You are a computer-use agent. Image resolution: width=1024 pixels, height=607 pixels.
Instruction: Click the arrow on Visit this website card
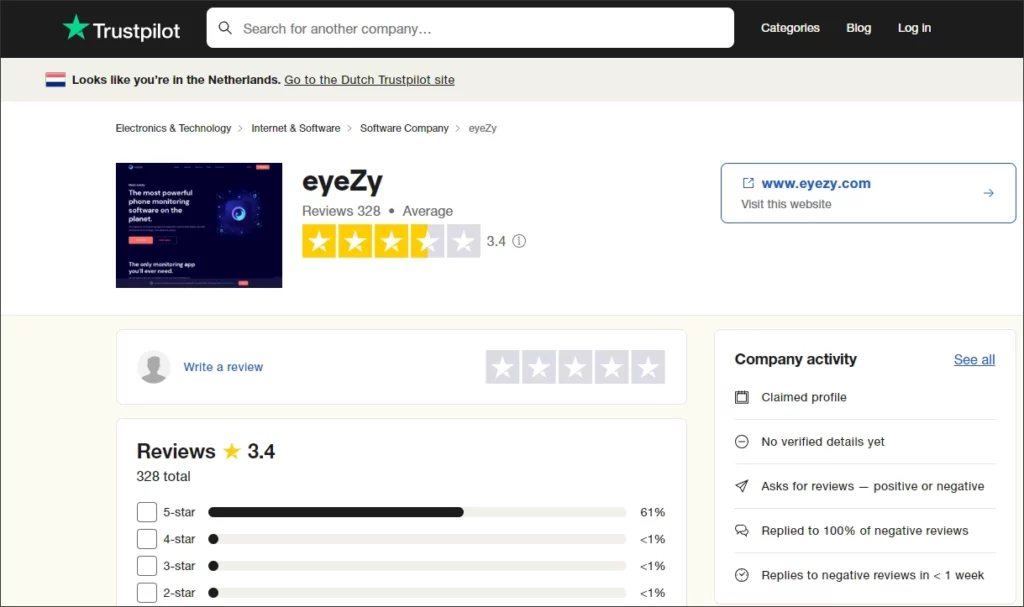[988, 193]
